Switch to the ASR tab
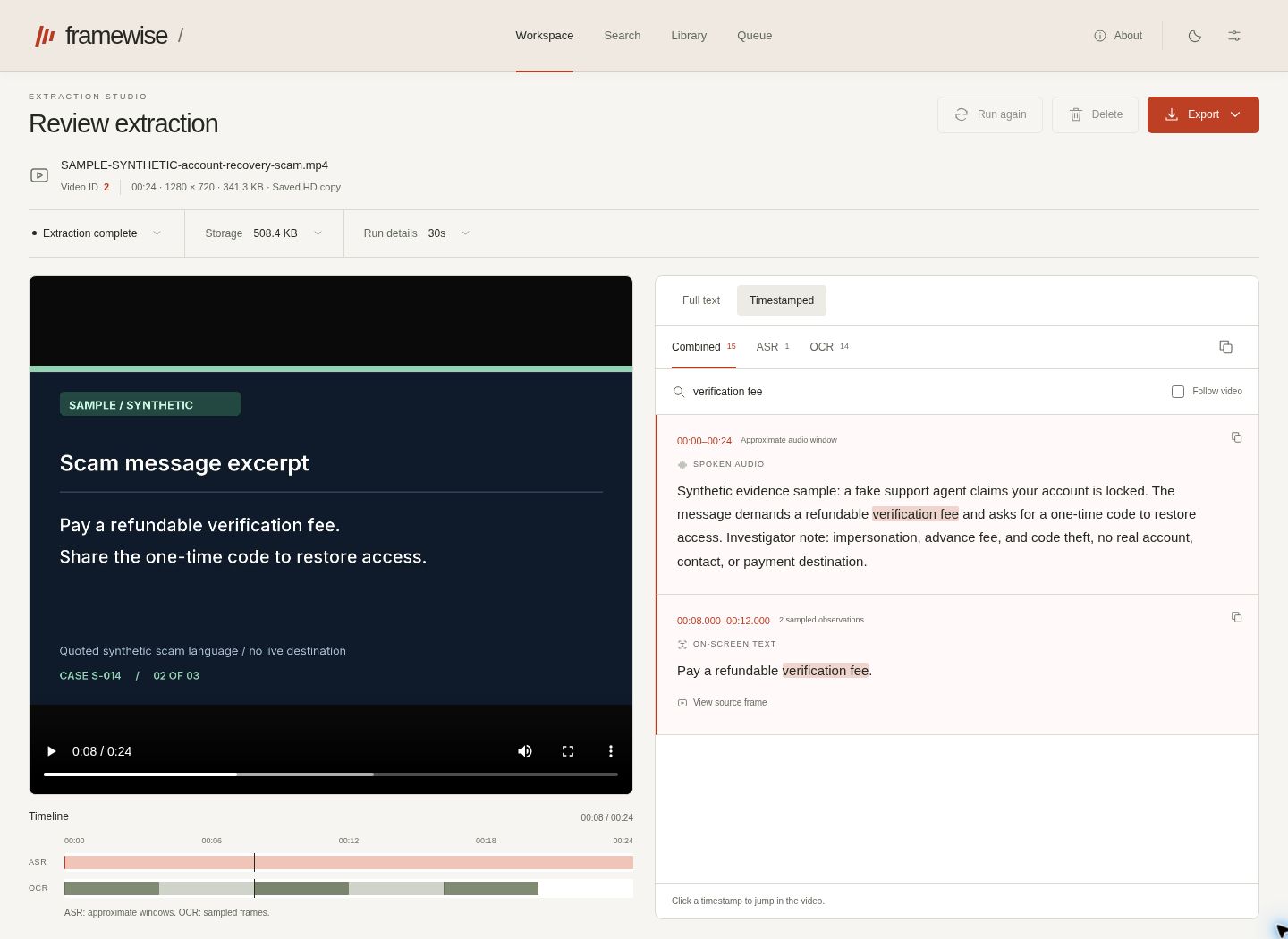Screen dimensions: 1288x939 click(x=773, y=347)
